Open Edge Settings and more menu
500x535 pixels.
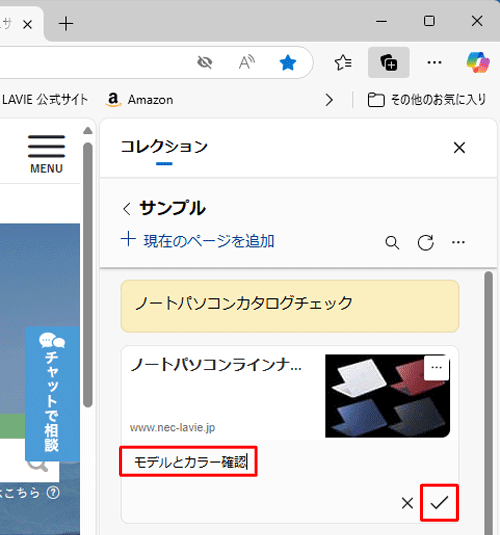[434, 62]
